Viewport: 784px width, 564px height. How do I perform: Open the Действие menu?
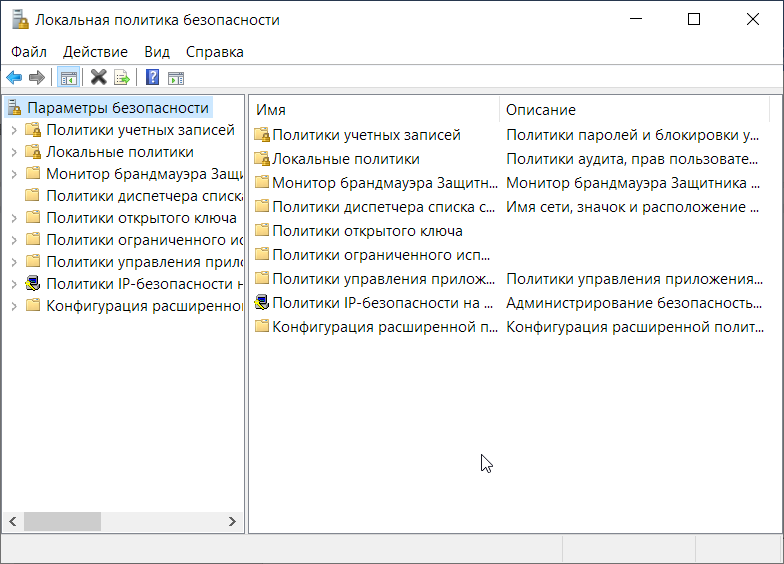coord(95,52)
